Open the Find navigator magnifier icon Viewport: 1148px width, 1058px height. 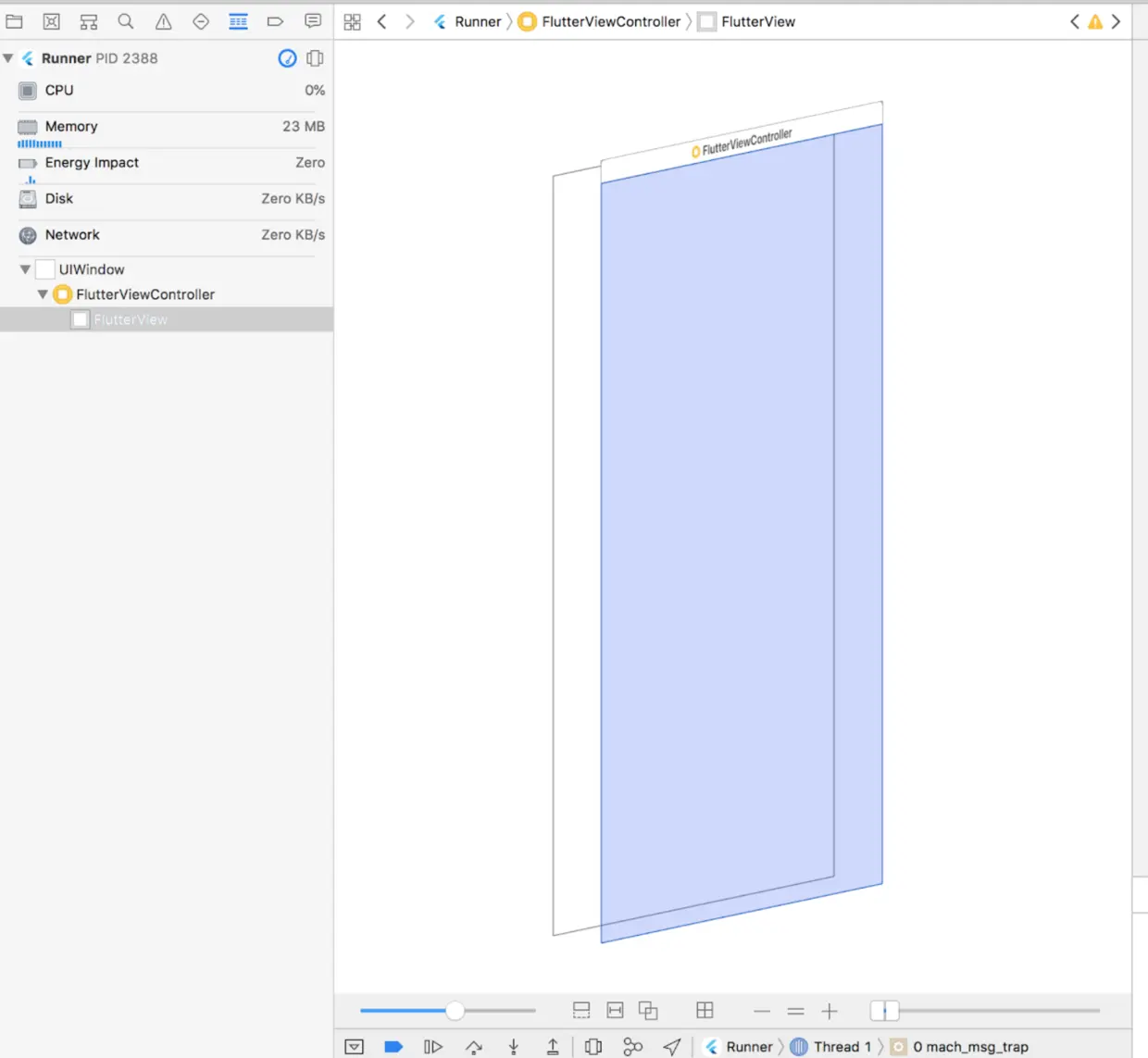(x=126, y=21)
